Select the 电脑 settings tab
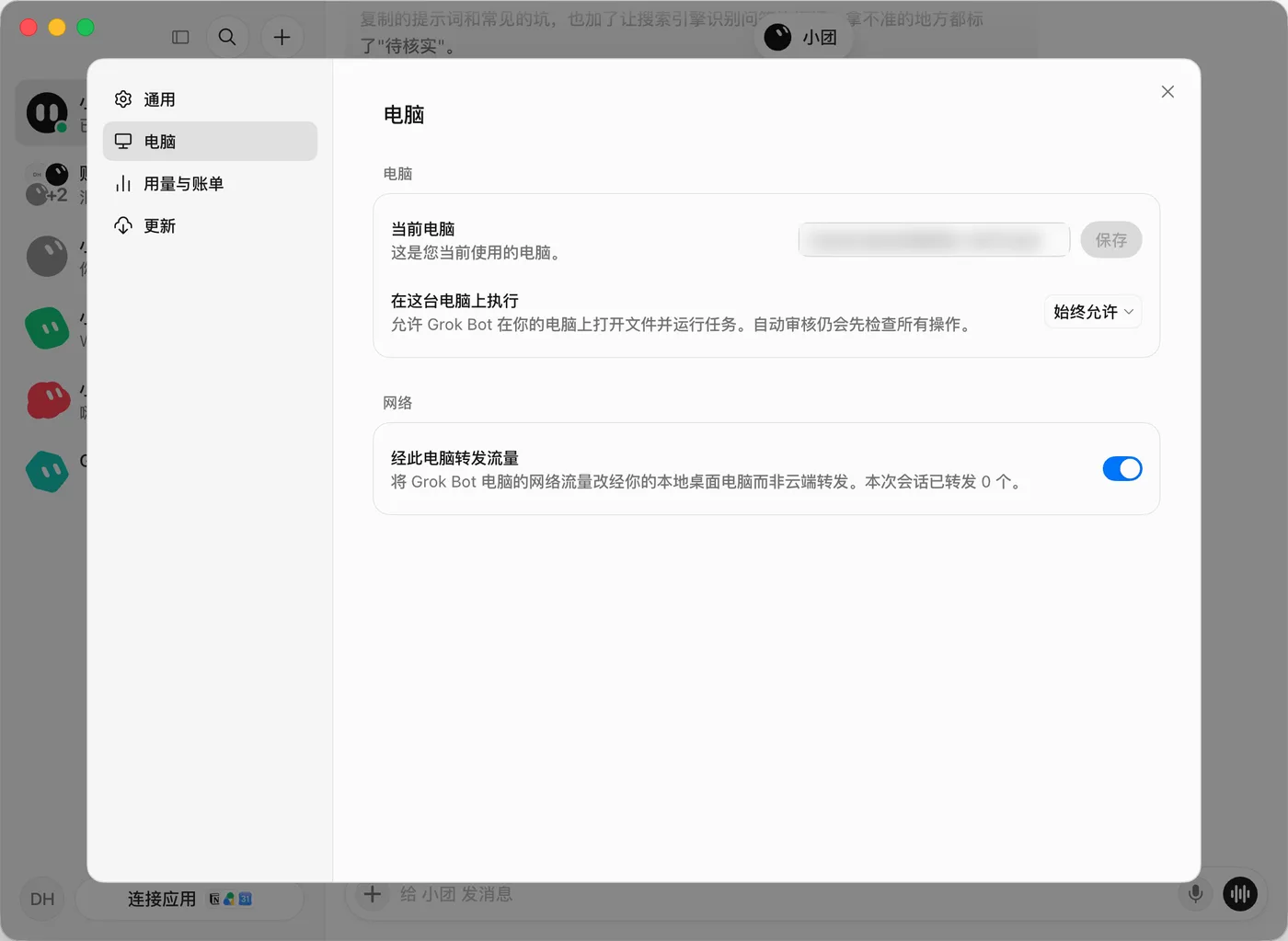 click(x=210, y=142)
